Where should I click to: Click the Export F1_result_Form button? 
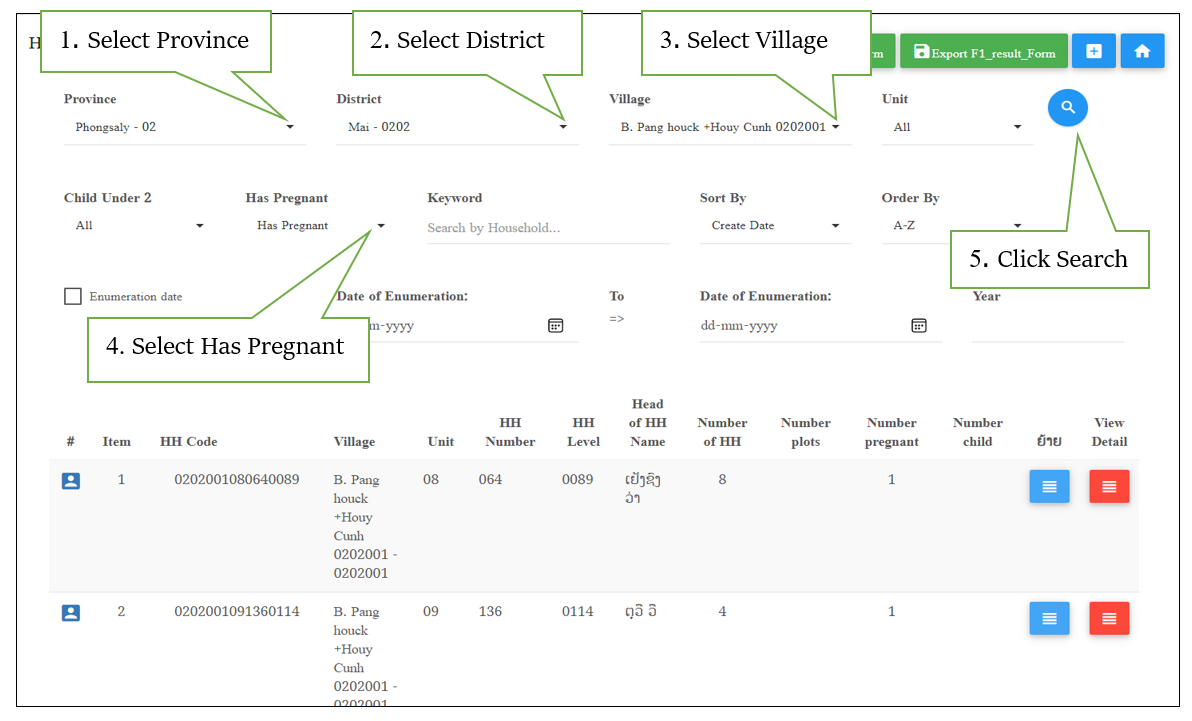[983, 50]
